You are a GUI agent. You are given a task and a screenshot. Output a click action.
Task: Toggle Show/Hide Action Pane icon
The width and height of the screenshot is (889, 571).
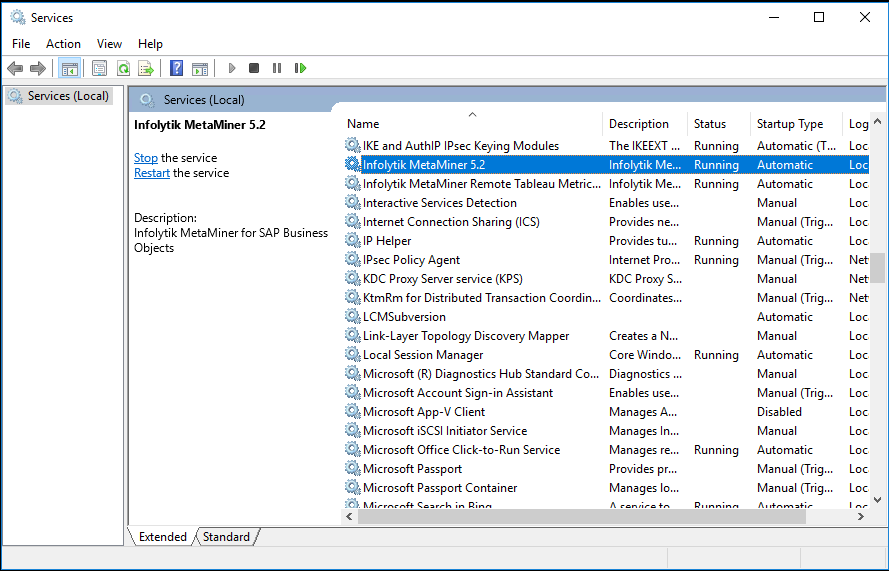coord(200,69)
